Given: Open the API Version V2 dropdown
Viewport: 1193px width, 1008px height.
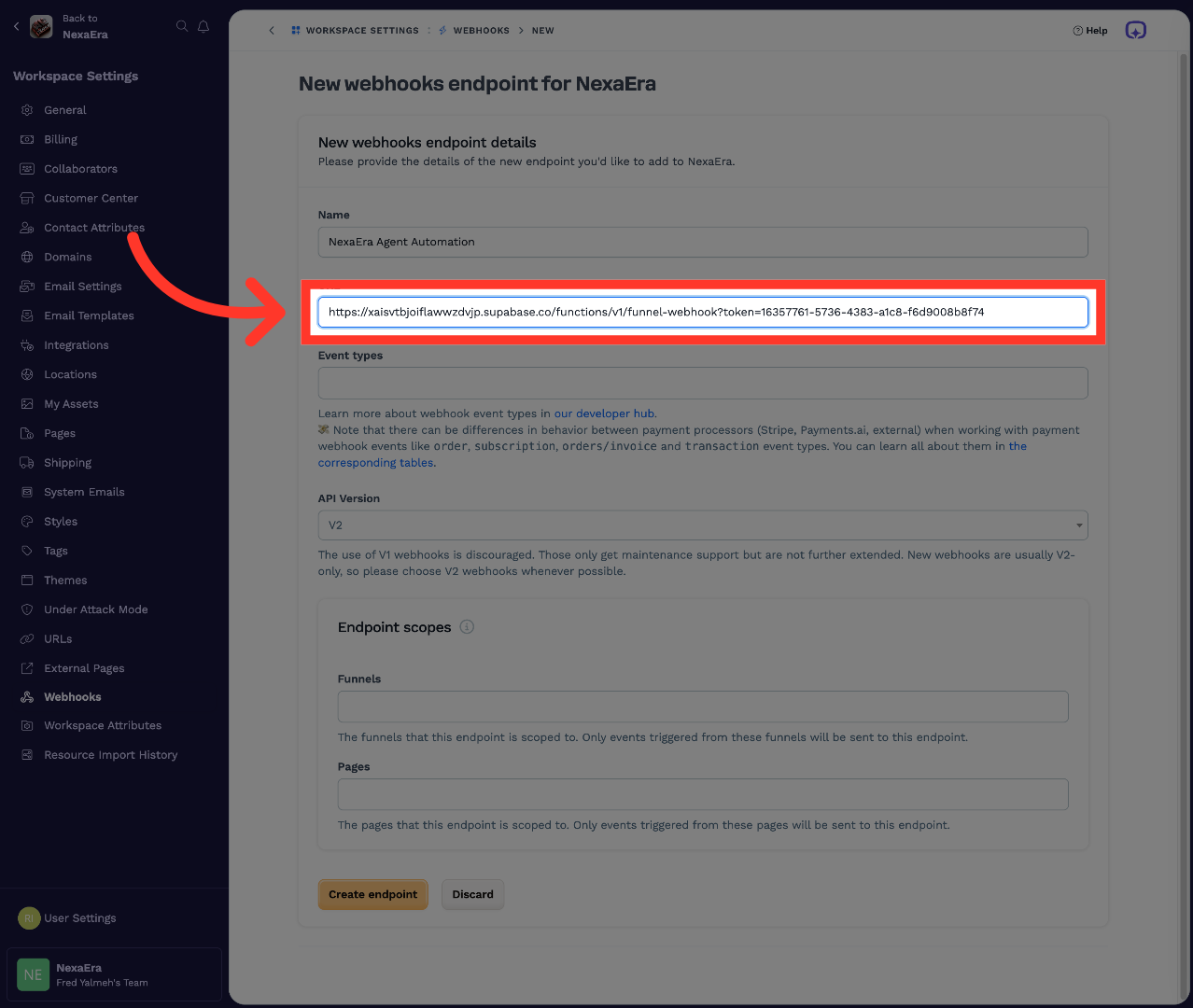Looking at the screenshot, I should click(x=703, y=525).
